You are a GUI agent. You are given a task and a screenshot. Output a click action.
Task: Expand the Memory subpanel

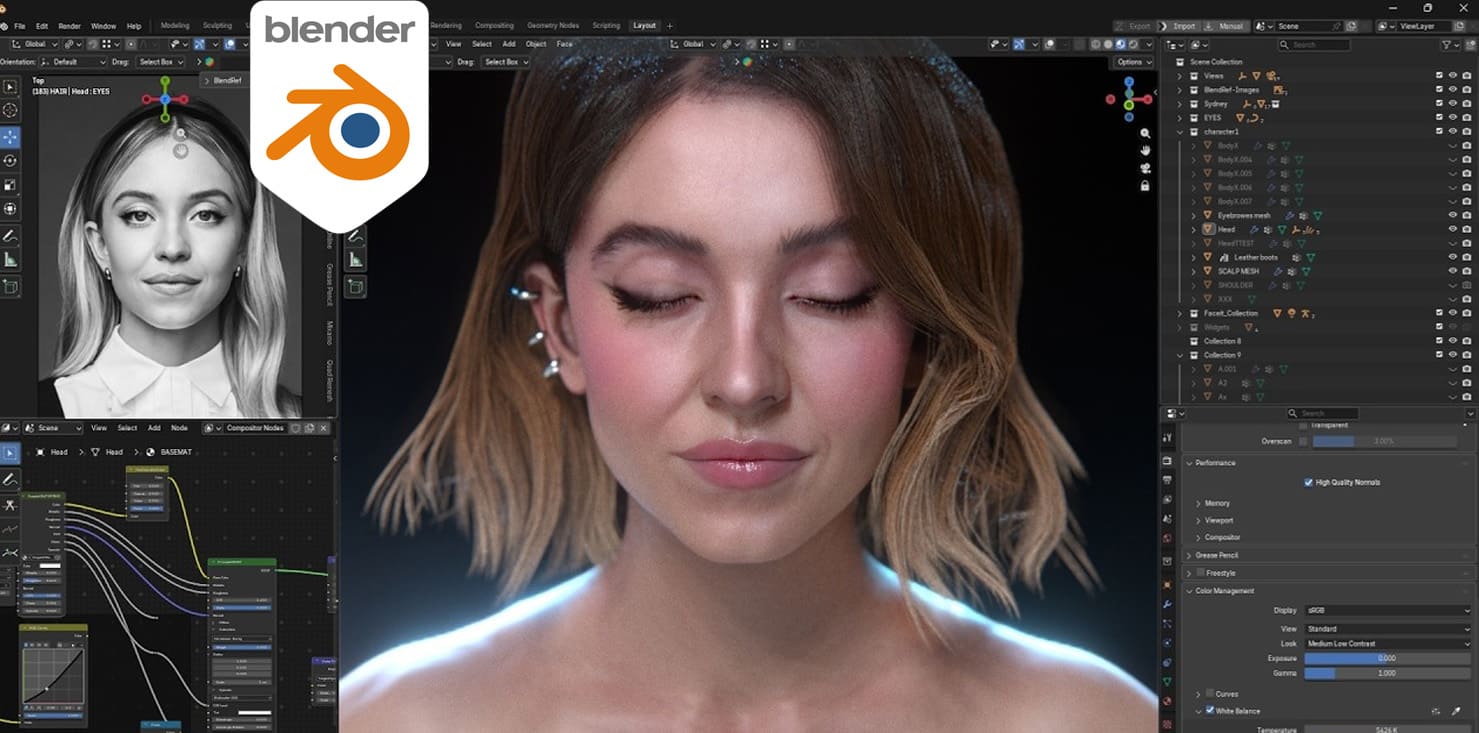[x=1199, y=503]
